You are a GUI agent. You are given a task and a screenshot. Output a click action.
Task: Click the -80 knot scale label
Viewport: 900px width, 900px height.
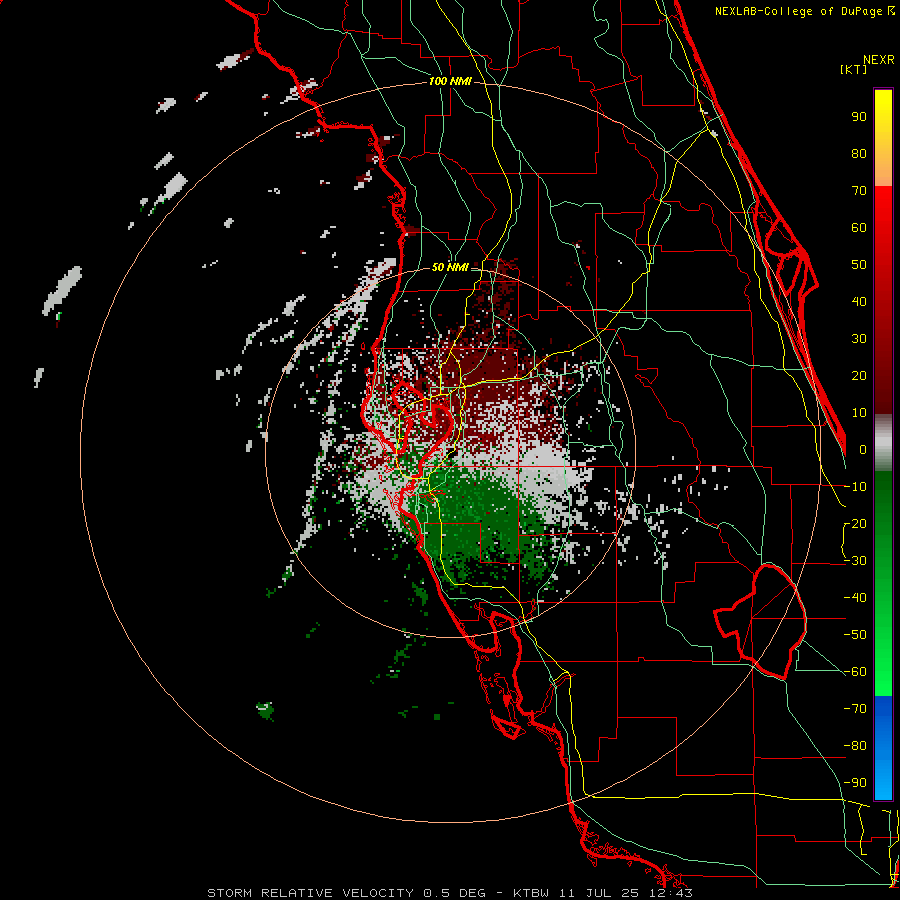click(x=855, y=746)
